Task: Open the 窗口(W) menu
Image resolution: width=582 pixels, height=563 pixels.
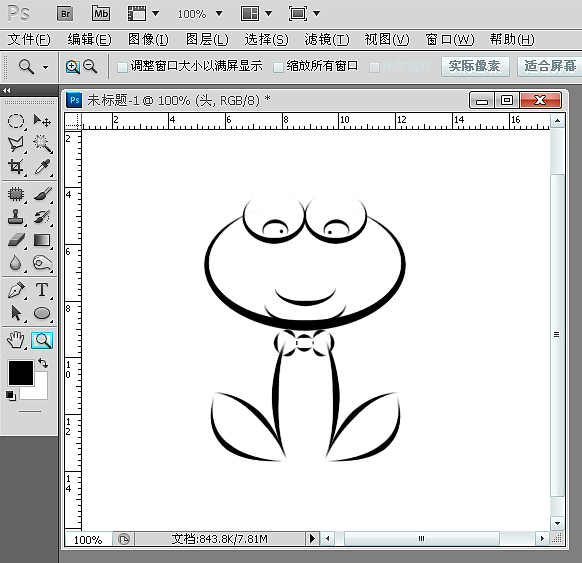Action: 449,39
